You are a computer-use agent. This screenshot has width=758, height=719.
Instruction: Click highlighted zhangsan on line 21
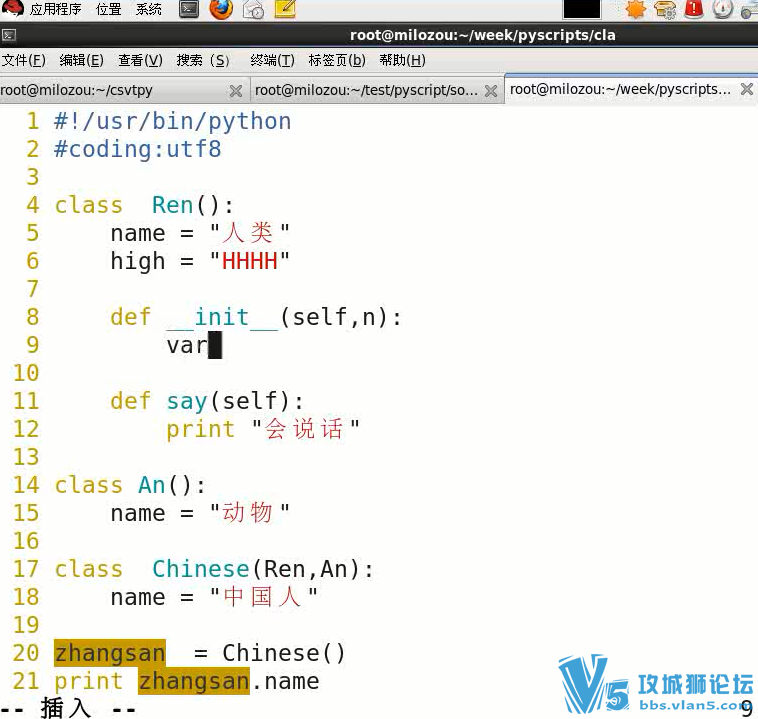pyautogui.click(x=194, y=681)
